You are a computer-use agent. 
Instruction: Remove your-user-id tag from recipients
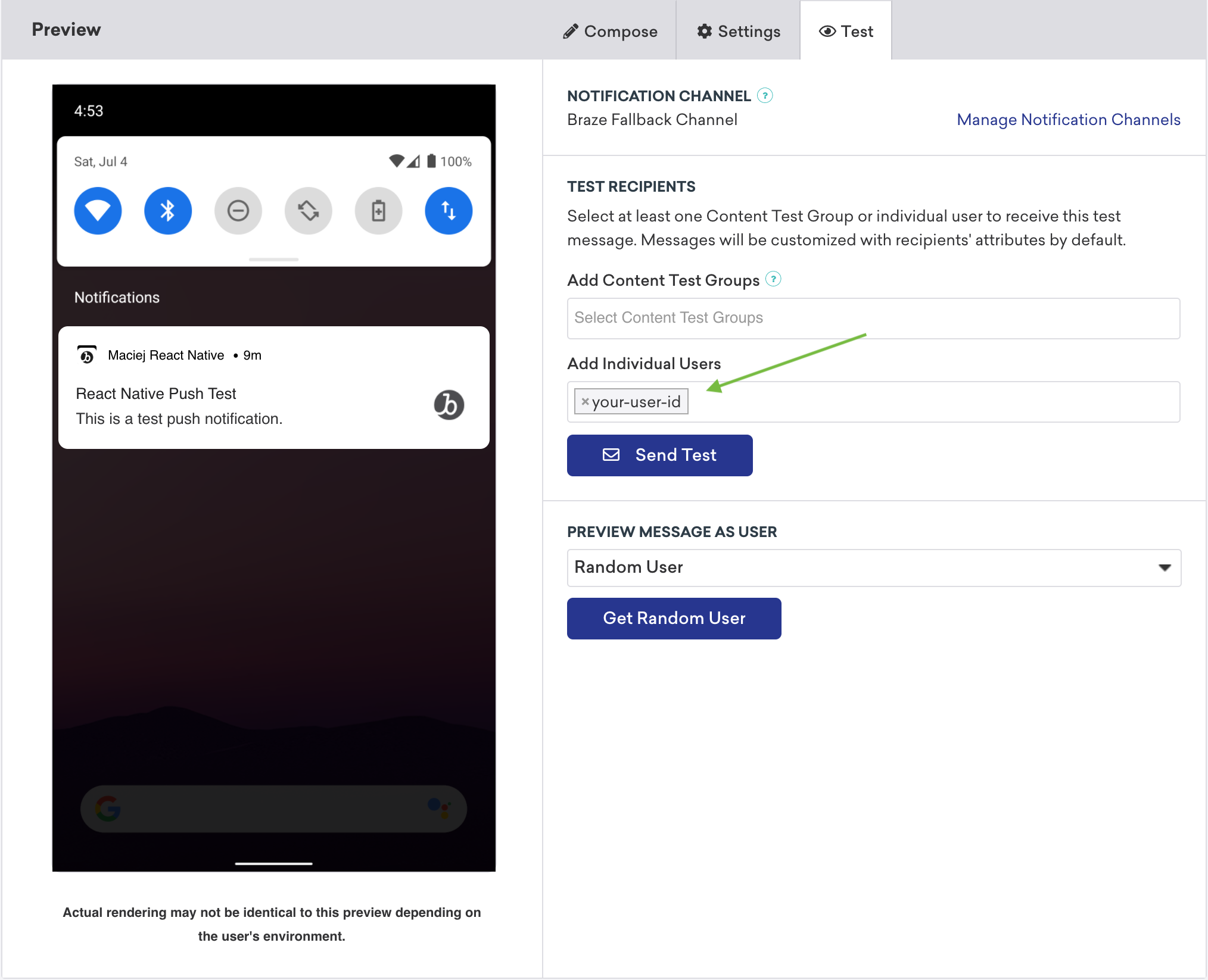click(584, 401)
